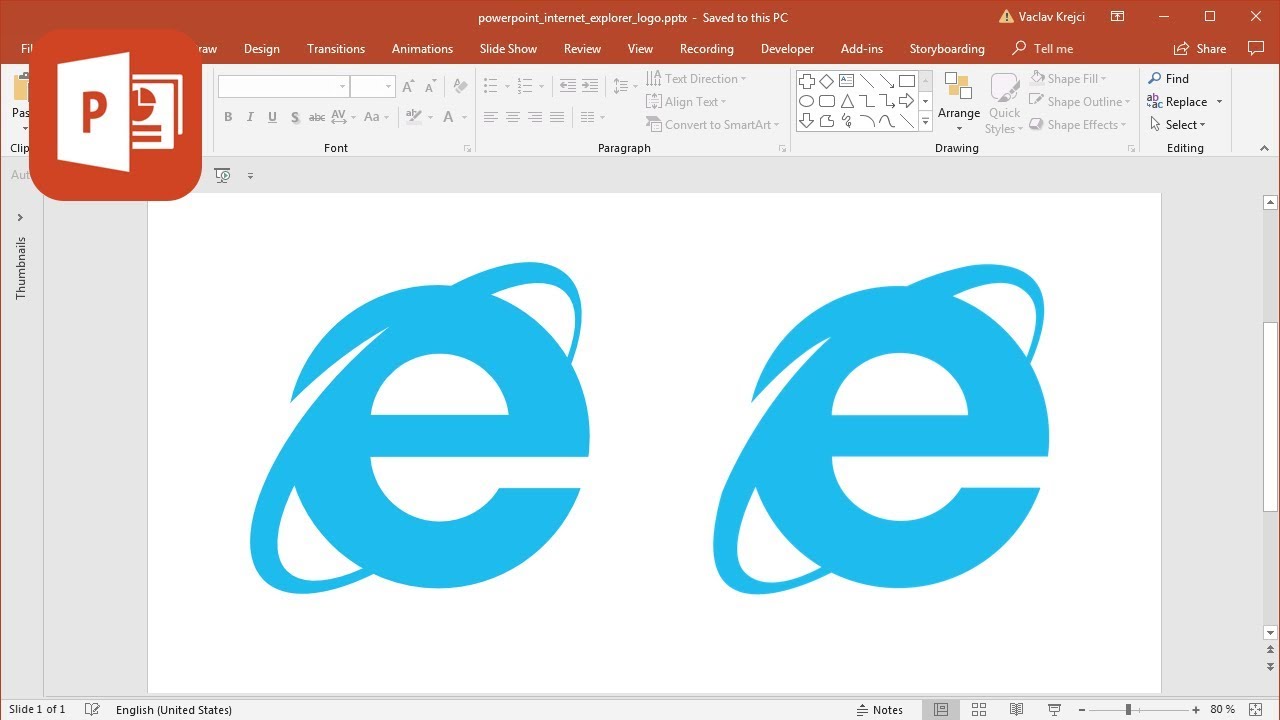Open the Review ribbon tab
The width and height of the screenshot is (1280, 720).
[x=582, y=48]
